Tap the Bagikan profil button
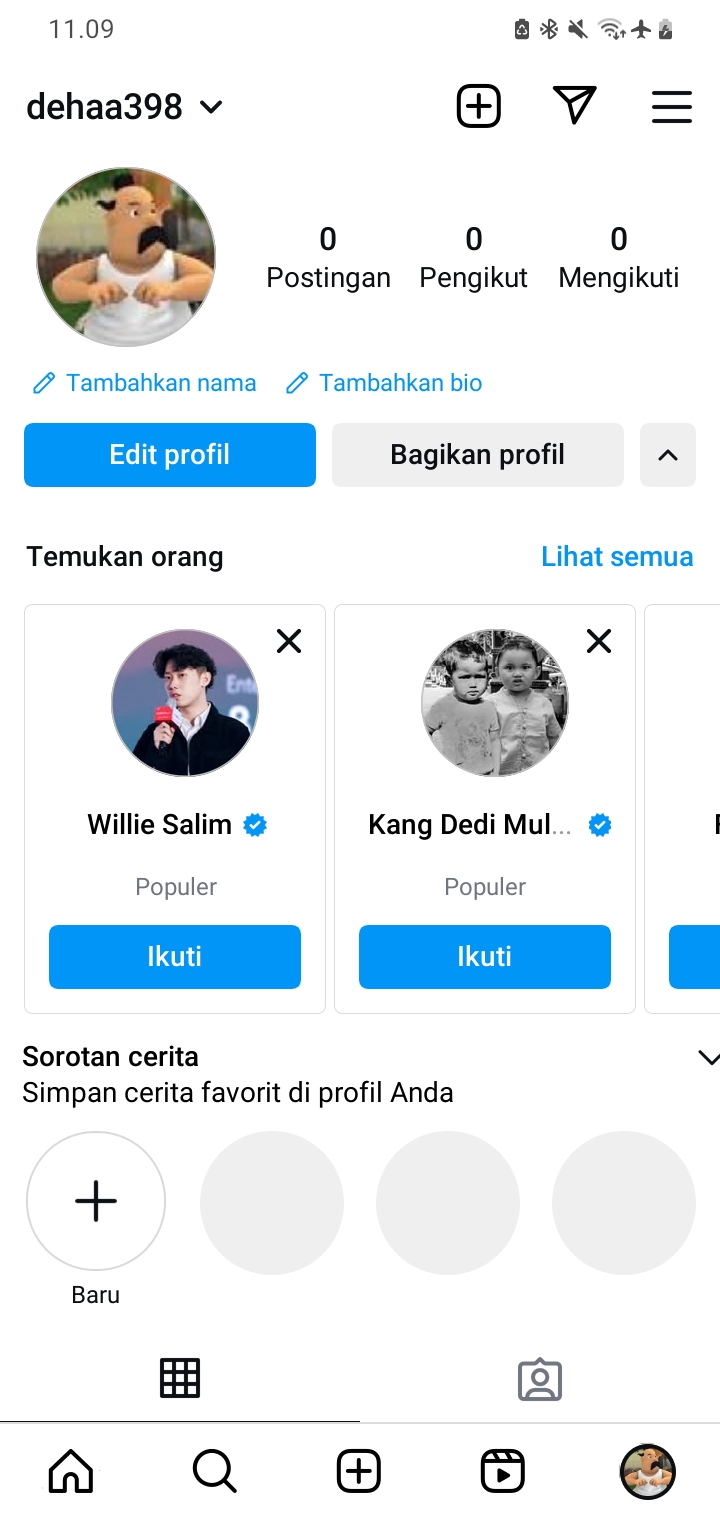This screenshot has height=1520, width=720. pos(477,455)
